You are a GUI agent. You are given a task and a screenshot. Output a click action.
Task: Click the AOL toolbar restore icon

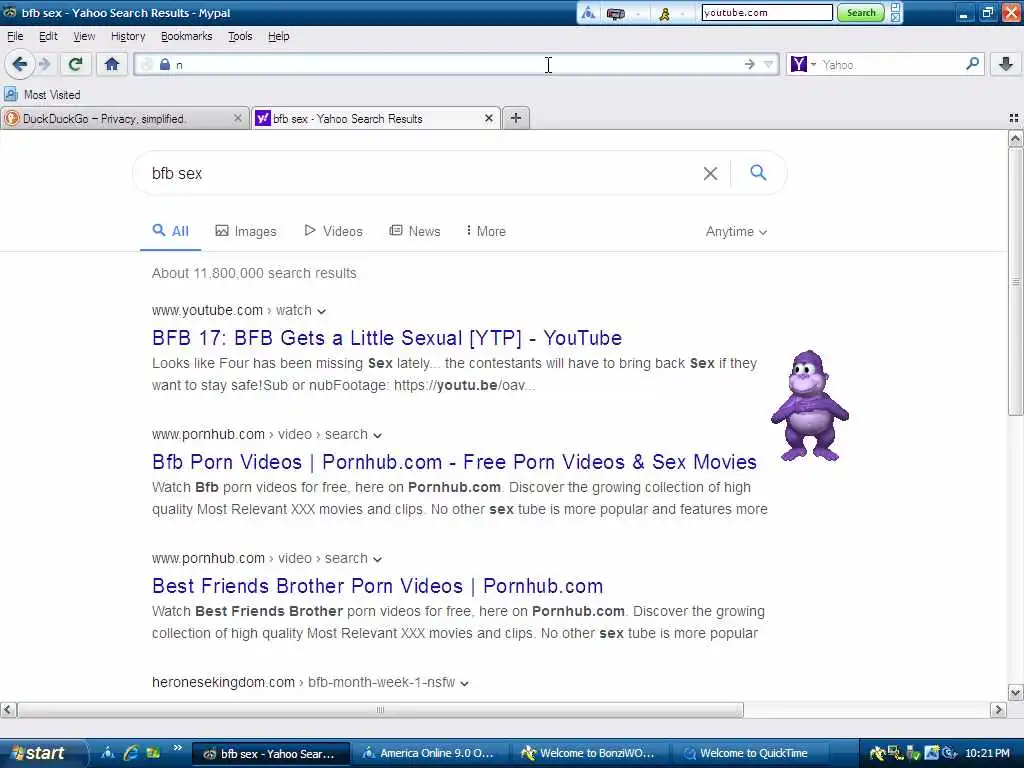(x=895, y=7)
